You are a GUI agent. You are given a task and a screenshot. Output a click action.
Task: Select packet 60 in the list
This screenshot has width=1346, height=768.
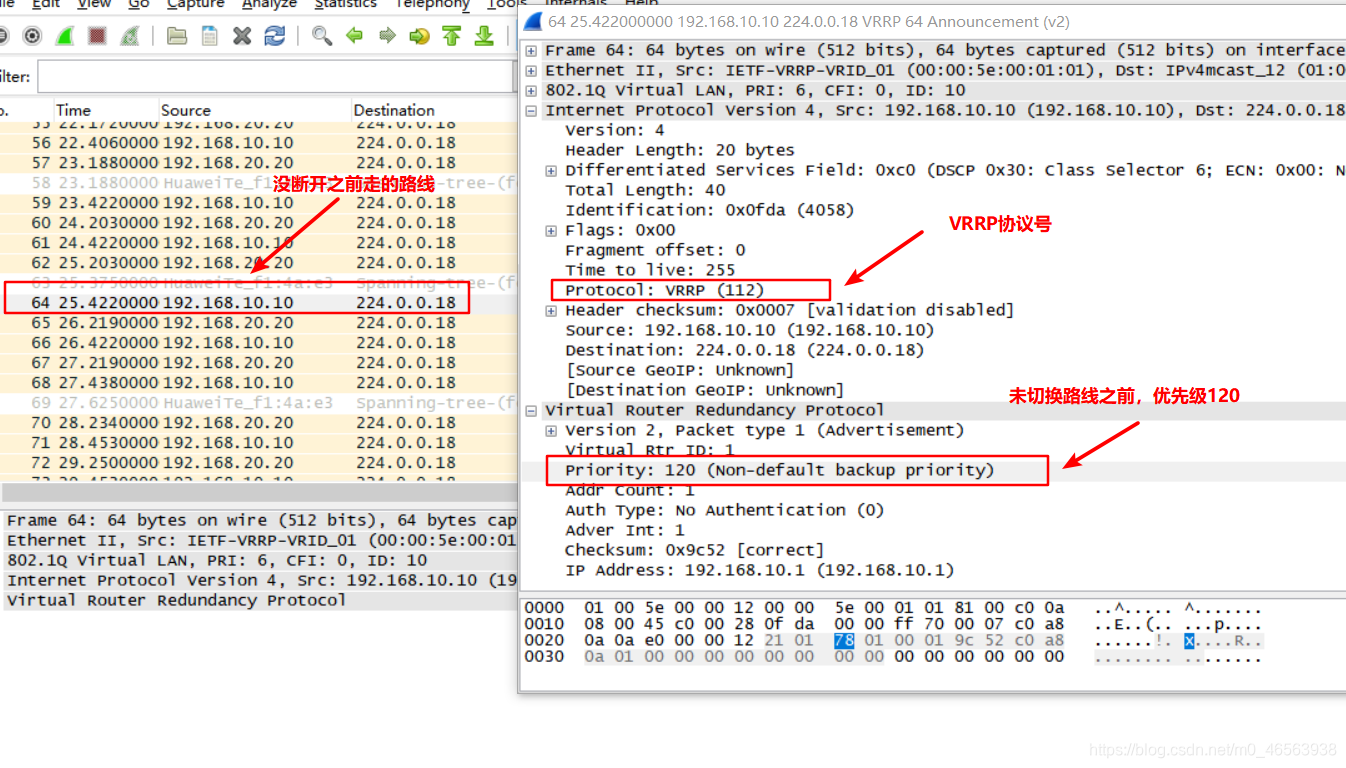pos(258,222)
